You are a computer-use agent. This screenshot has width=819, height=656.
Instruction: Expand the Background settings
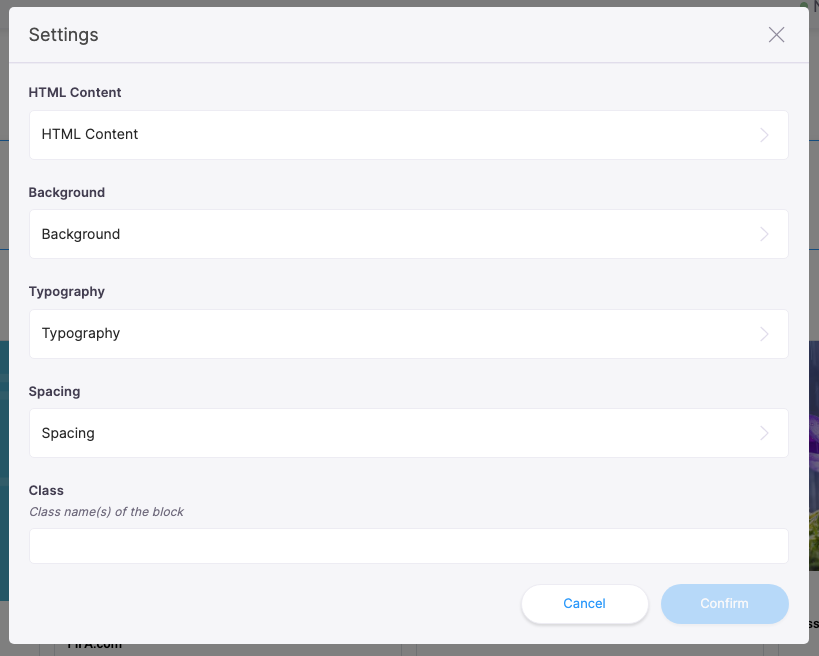[408, 233]
